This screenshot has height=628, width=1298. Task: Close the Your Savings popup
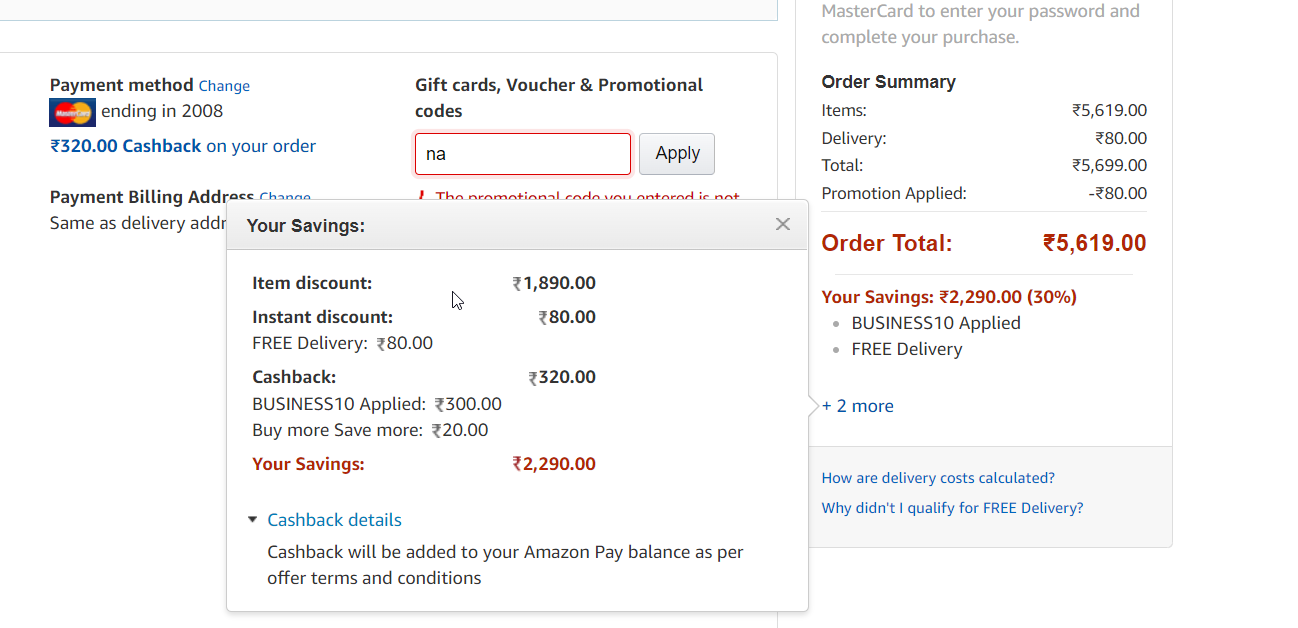783,225
